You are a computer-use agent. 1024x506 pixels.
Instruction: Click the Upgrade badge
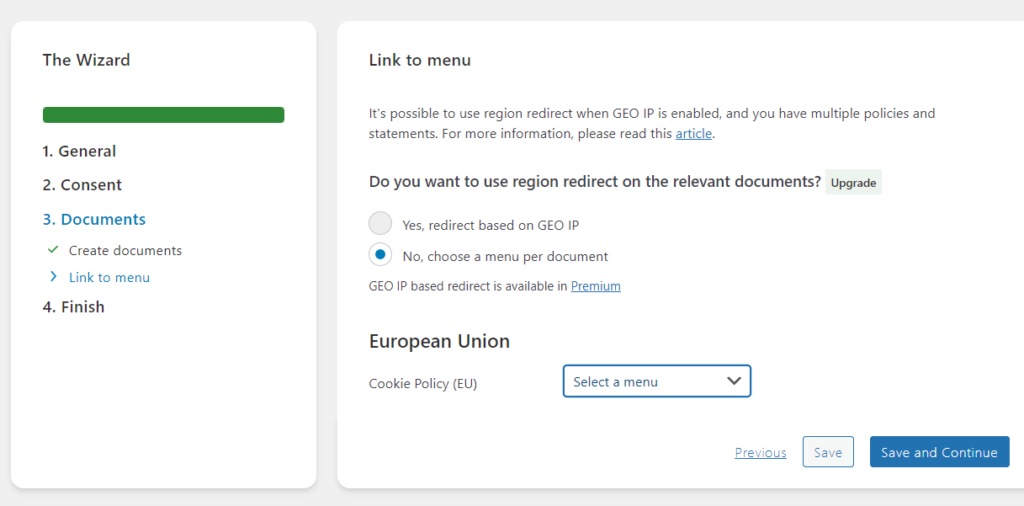[853, 183]
